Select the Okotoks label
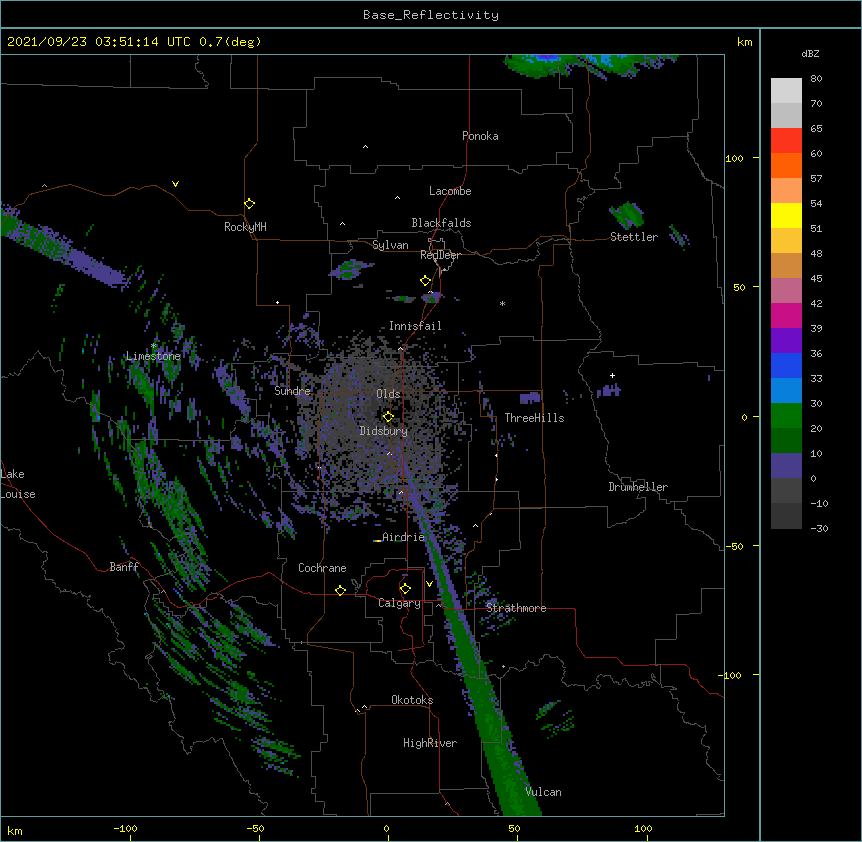862x842 pixels. tap(412, 700)
